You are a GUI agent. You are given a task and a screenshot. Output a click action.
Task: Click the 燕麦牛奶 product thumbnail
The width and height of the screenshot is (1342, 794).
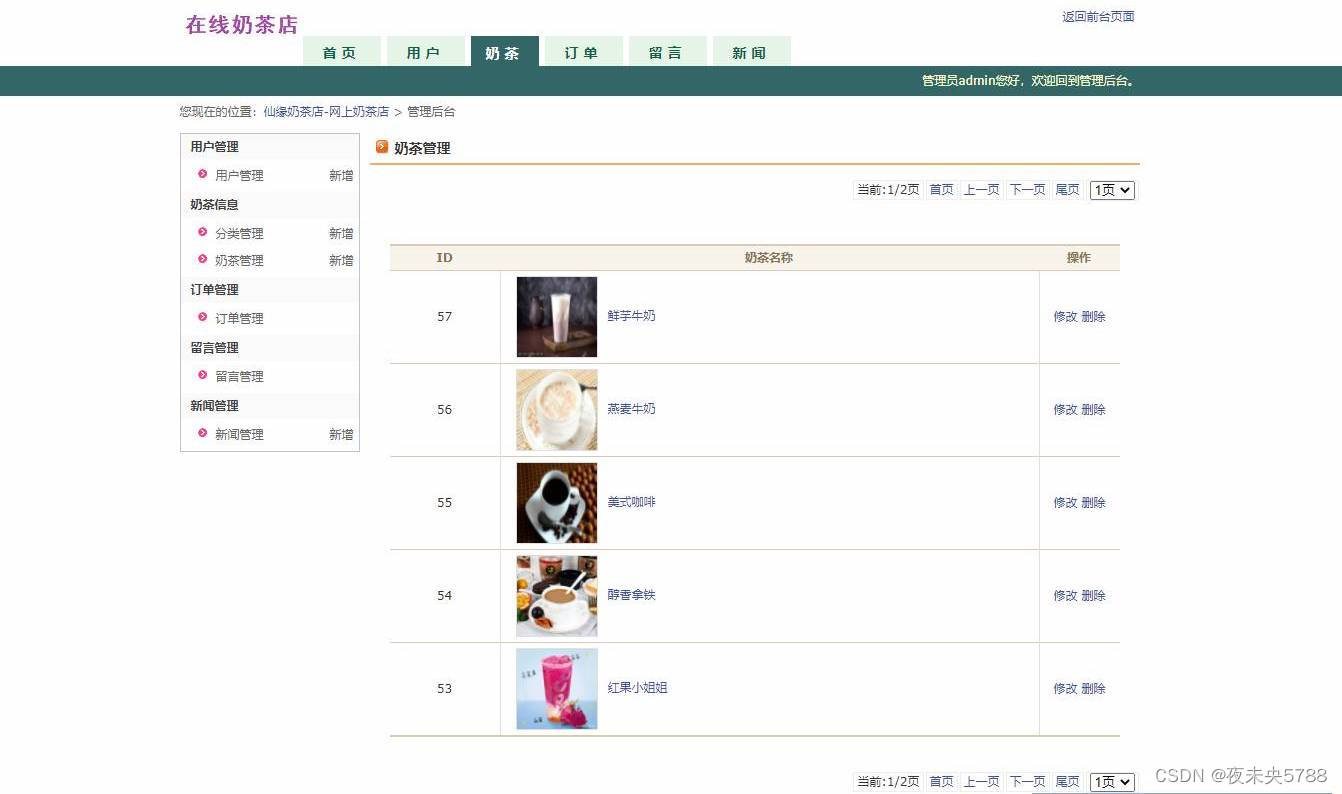tap(557, 409)
